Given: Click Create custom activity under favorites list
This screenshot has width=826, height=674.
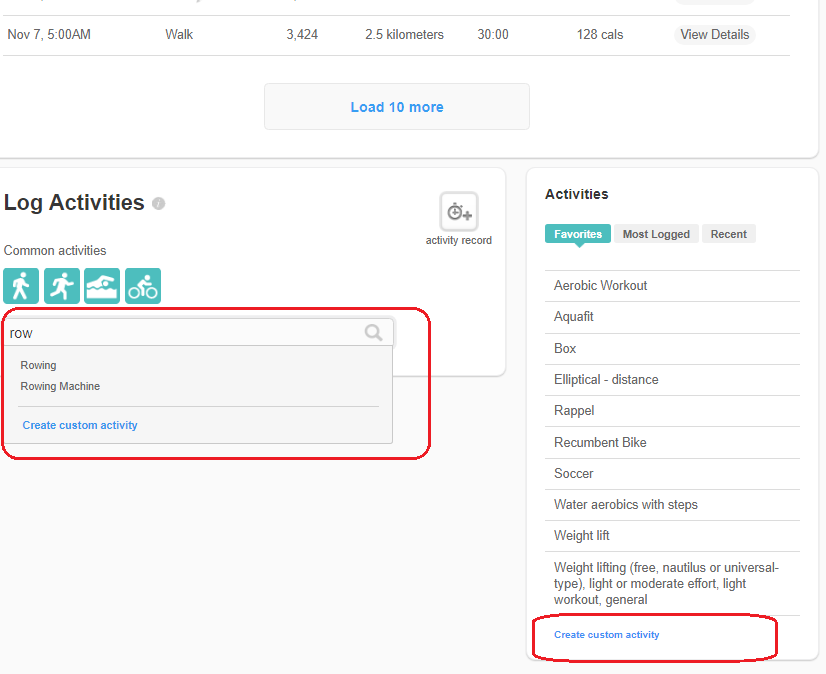Looking at the screenshot, I should pyautogui.click(x=607, y=635).
